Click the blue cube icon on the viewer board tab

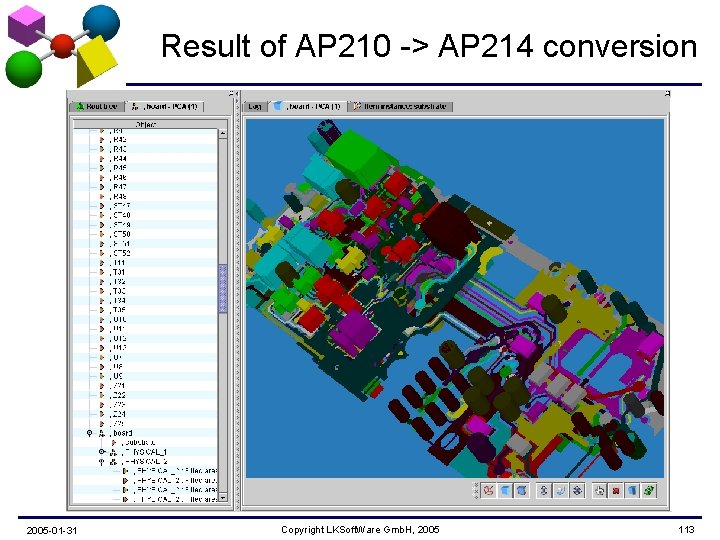(278, 106)
